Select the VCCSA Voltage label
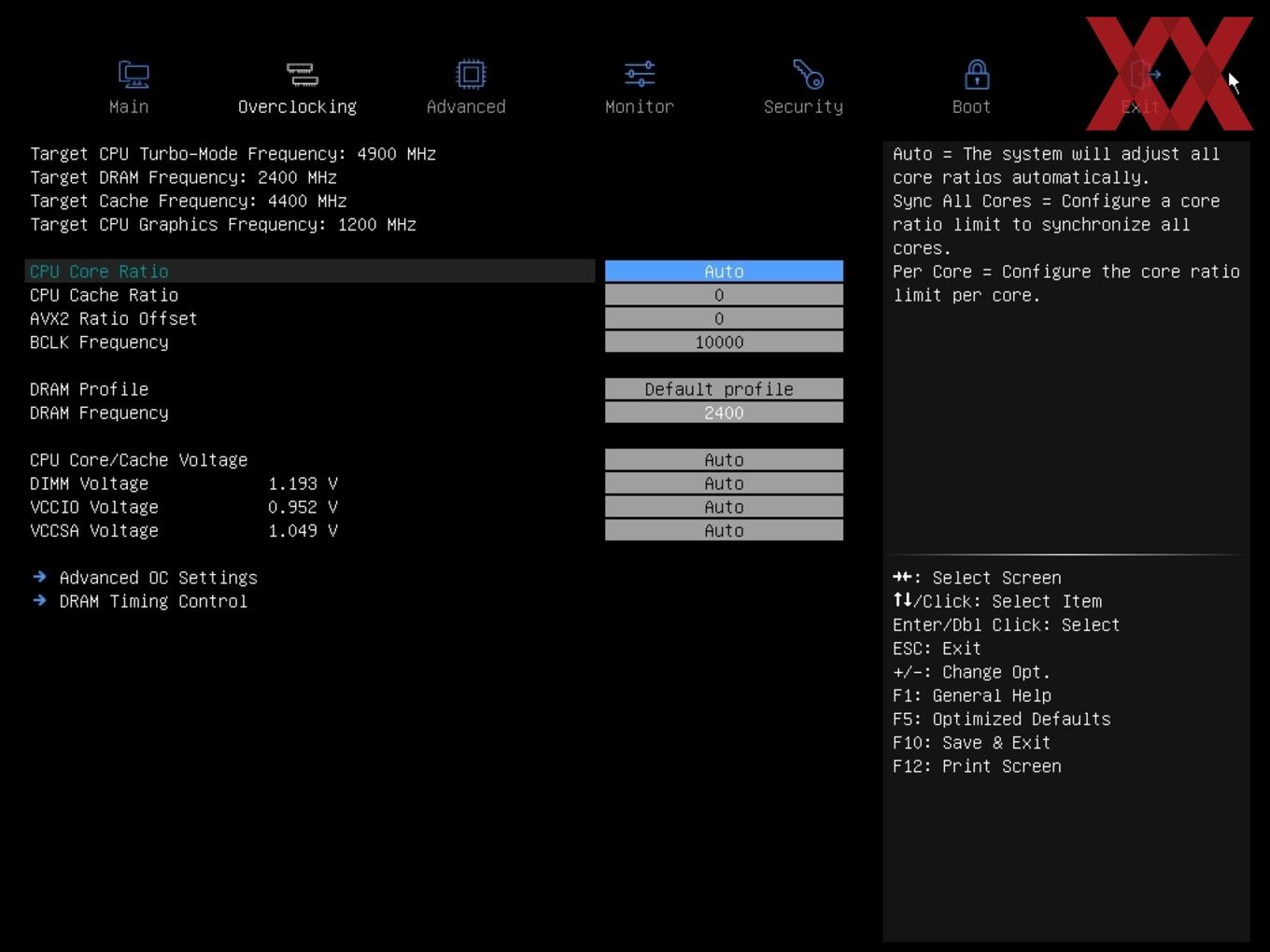Image resolution: width=1270 pixels, height=952 pixels. 93,530
